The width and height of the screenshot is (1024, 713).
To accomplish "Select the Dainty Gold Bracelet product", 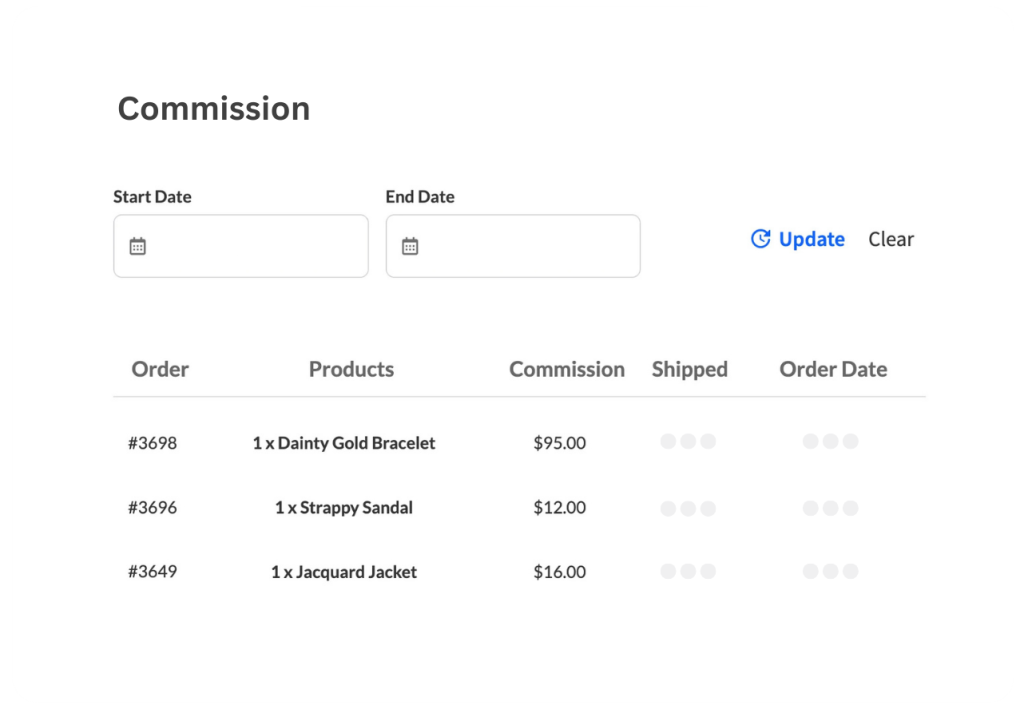I will [x=344, y=443].
